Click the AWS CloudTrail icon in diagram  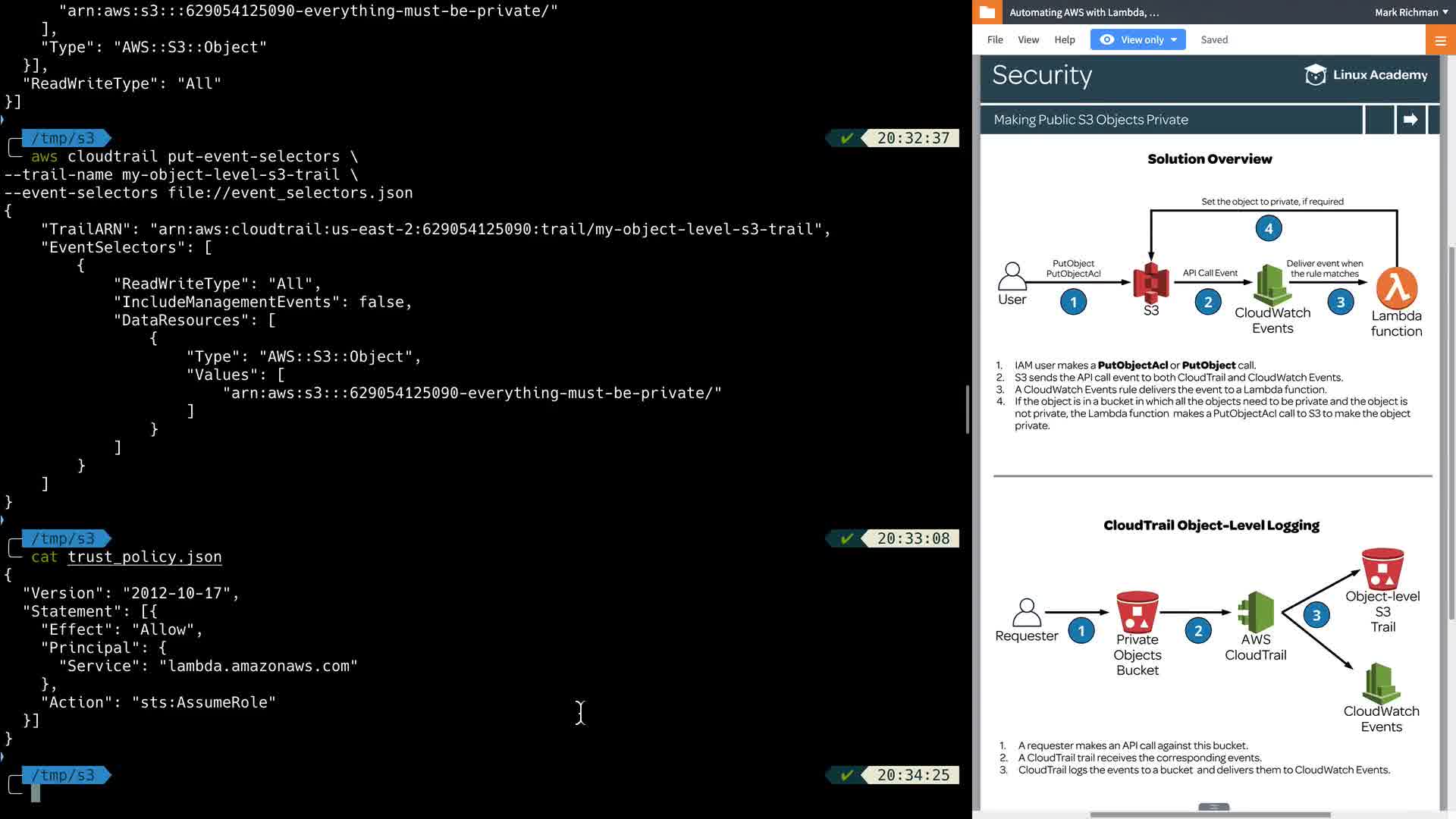[1255, 611]
